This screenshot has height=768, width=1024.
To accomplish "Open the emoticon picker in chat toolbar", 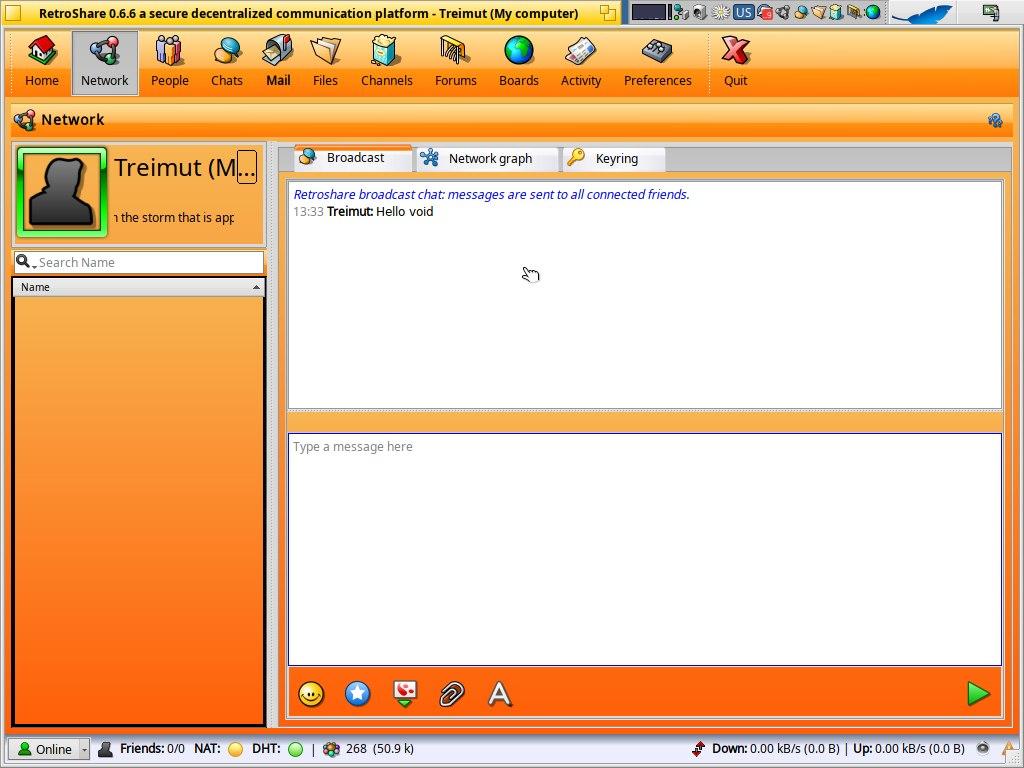I will (311, 694).
